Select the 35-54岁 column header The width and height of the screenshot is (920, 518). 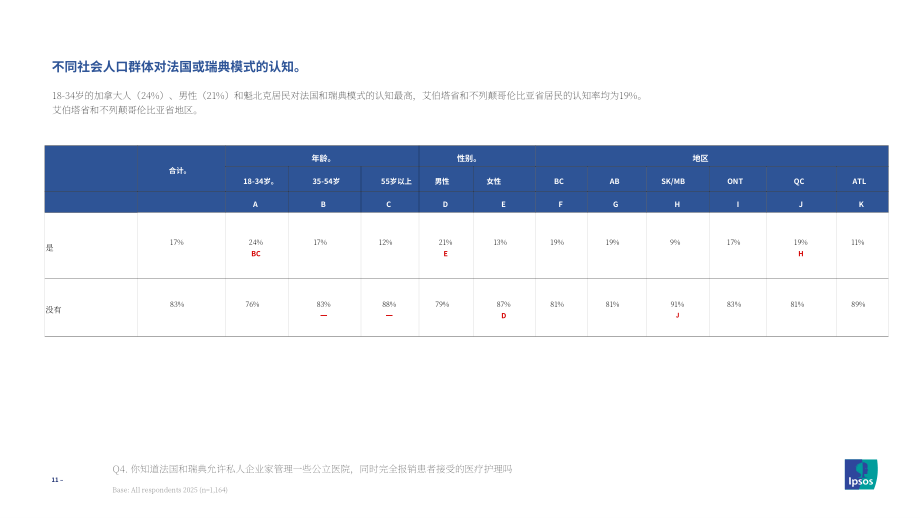click(x=326, y=181)
